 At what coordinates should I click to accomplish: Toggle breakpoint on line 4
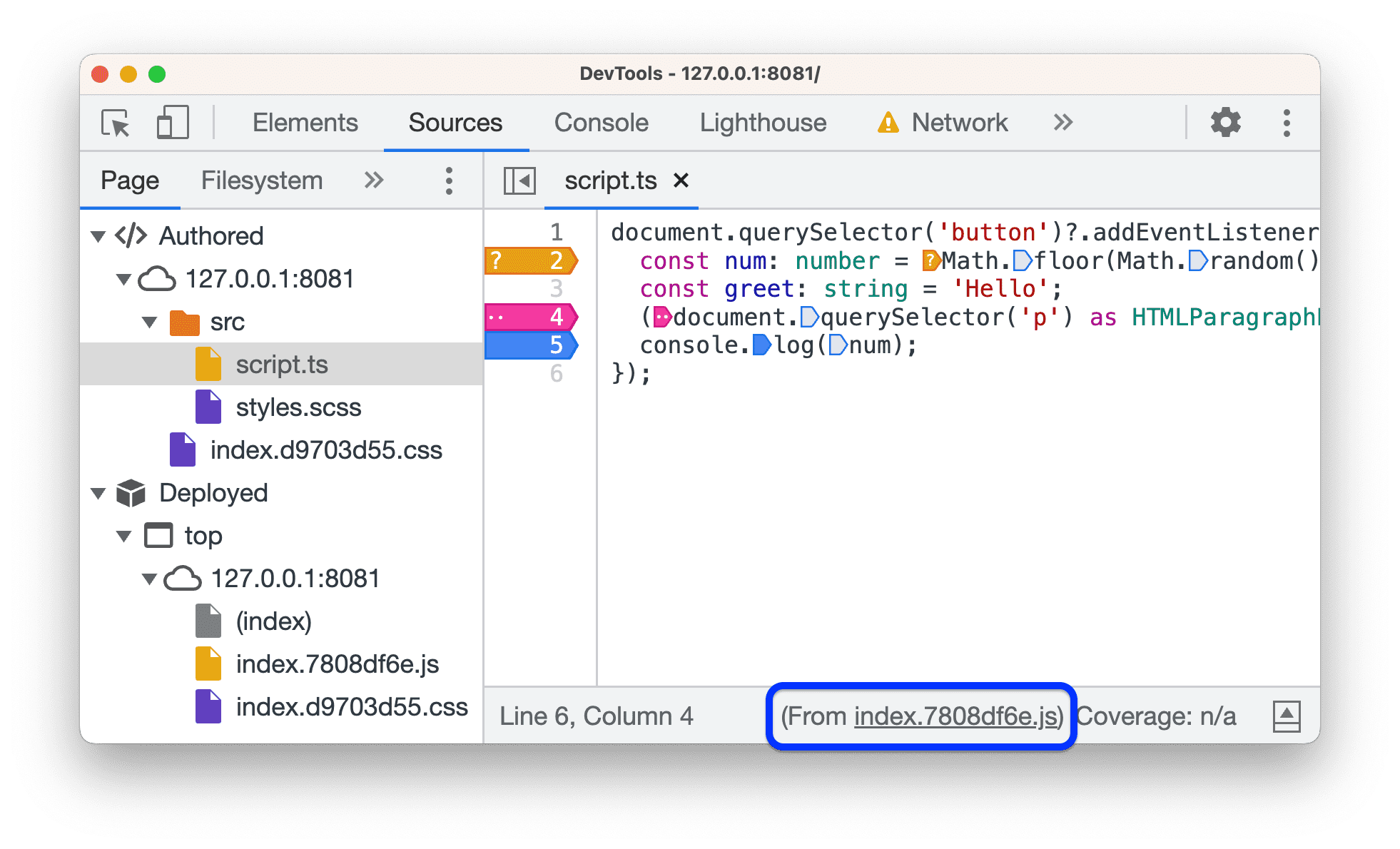click(x=553, y=317)
